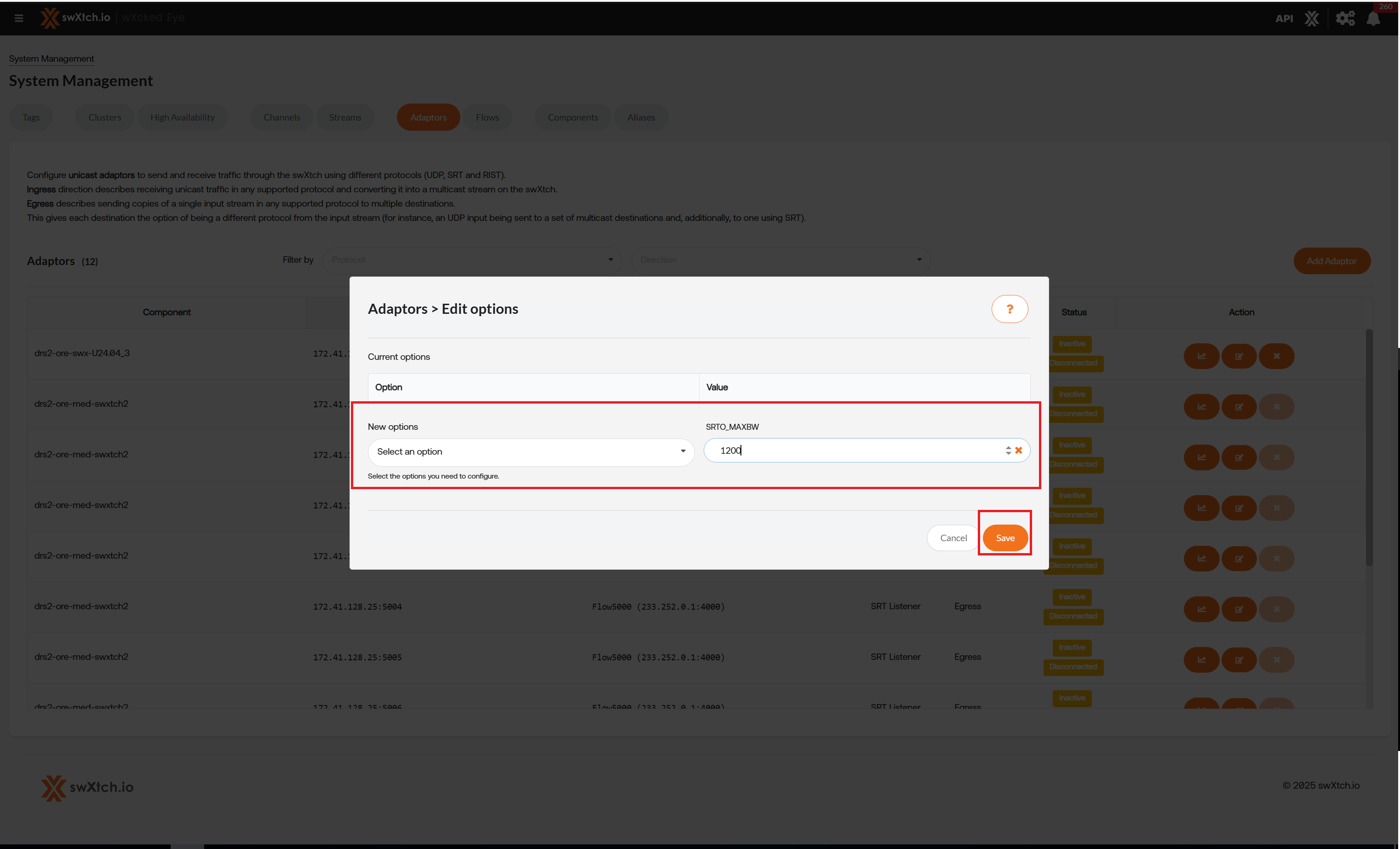Click the notifications bell icon
The width and height of the screenshot is (1400, 849).
tap(1373, 18)
